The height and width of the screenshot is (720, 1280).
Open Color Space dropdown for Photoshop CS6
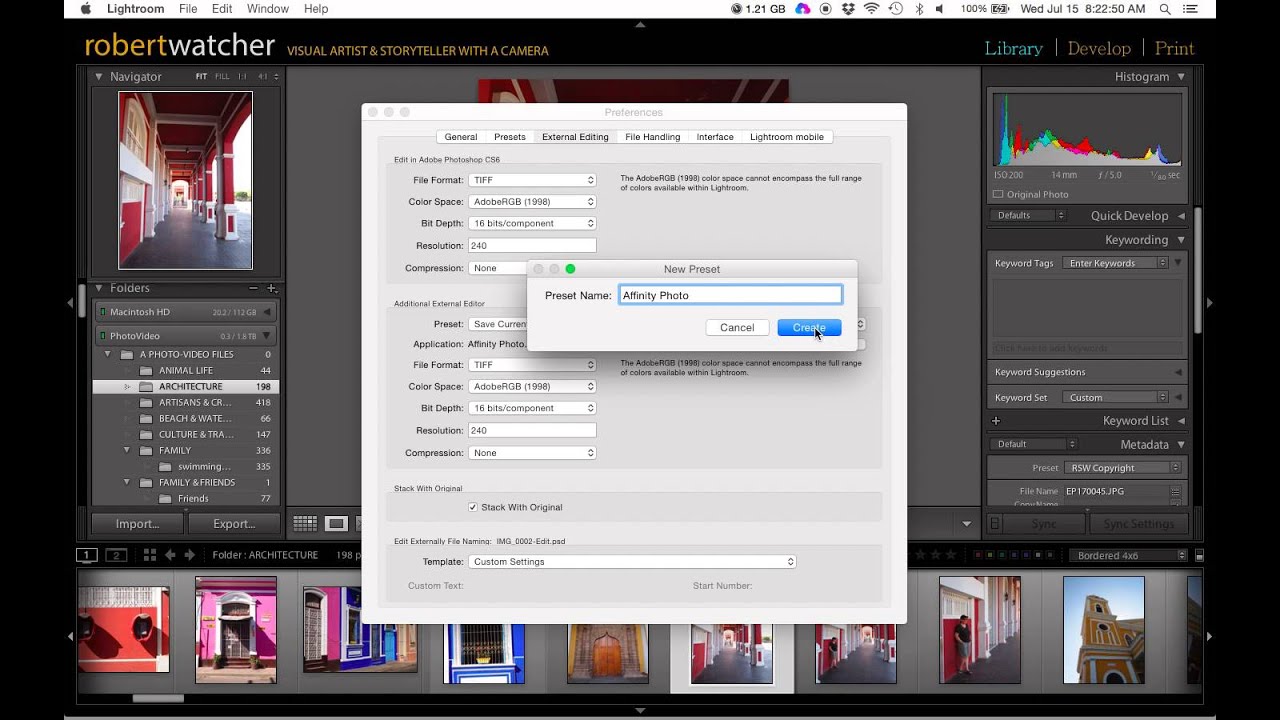point(532,202)
